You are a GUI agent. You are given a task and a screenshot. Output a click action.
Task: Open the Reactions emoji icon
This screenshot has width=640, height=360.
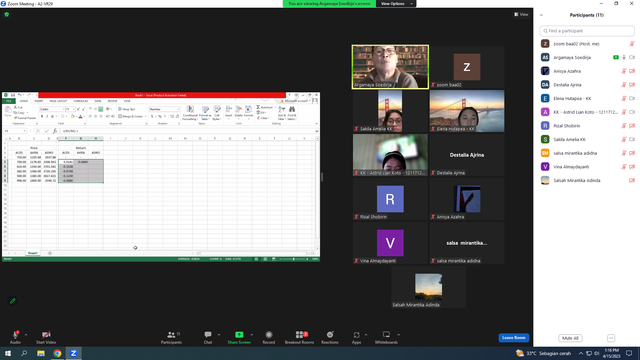click(330, 335)
